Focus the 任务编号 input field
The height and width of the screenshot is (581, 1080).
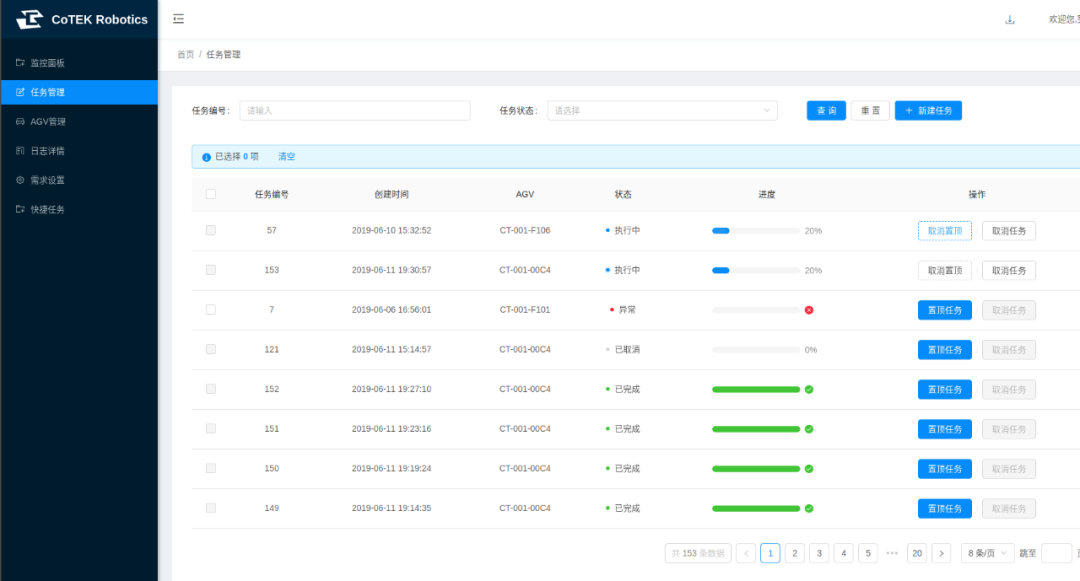(354, 111)
